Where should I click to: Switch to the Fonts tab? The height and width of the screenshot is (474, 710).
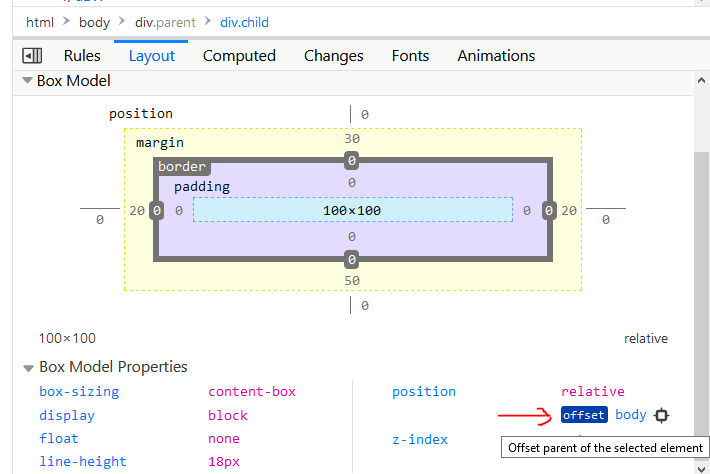(x=410, y=56)
